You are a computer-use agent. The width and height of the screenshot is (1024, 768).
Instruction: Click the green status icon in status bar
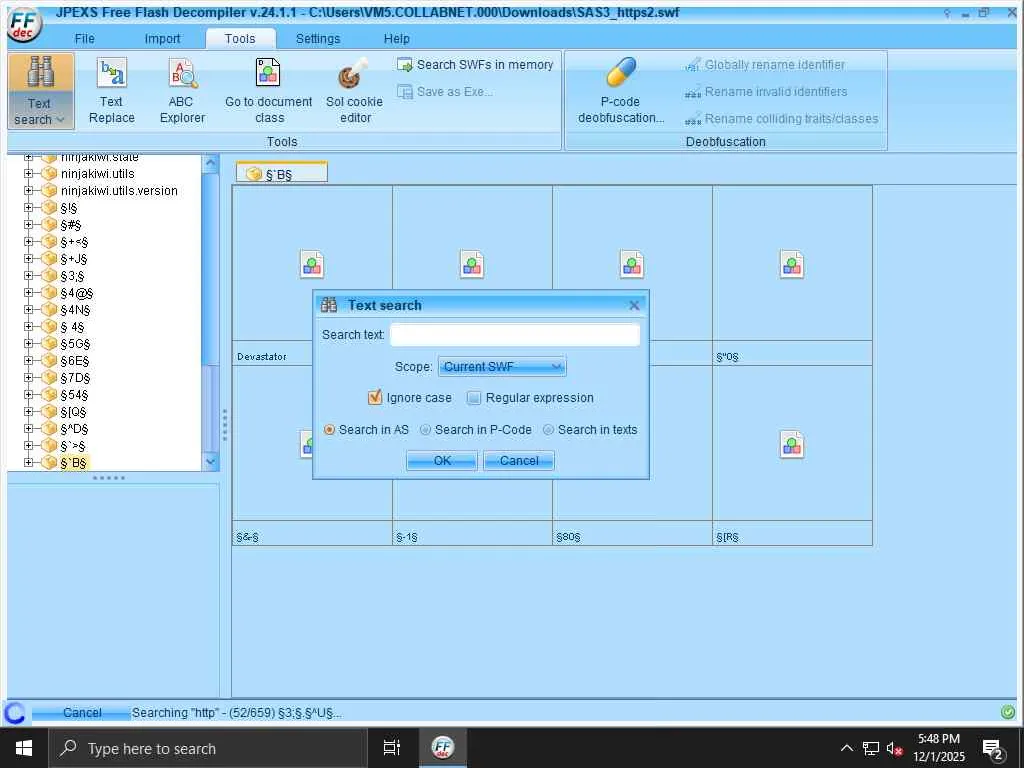(x=1008, y=712)
